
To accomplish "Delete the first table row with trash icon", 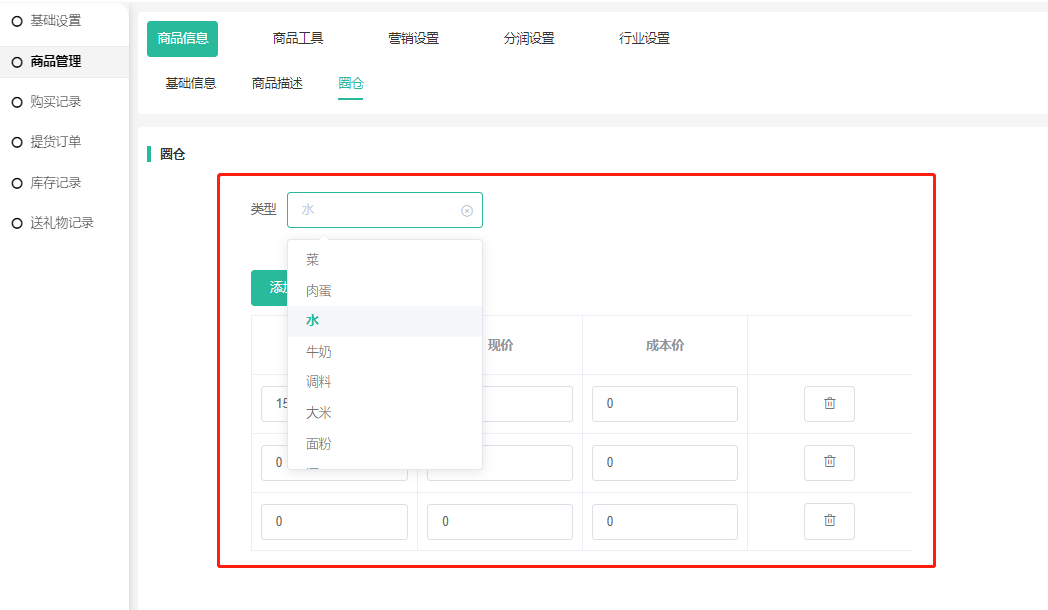I will 829,404.
